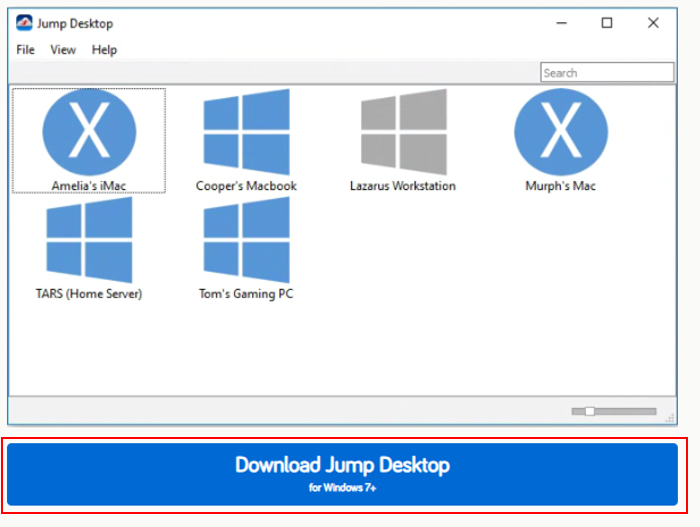Open Cooper's Macbook Windows icon
Viewport: 700px width, 527px height.
pyautogui.click(x=246, y=132)
